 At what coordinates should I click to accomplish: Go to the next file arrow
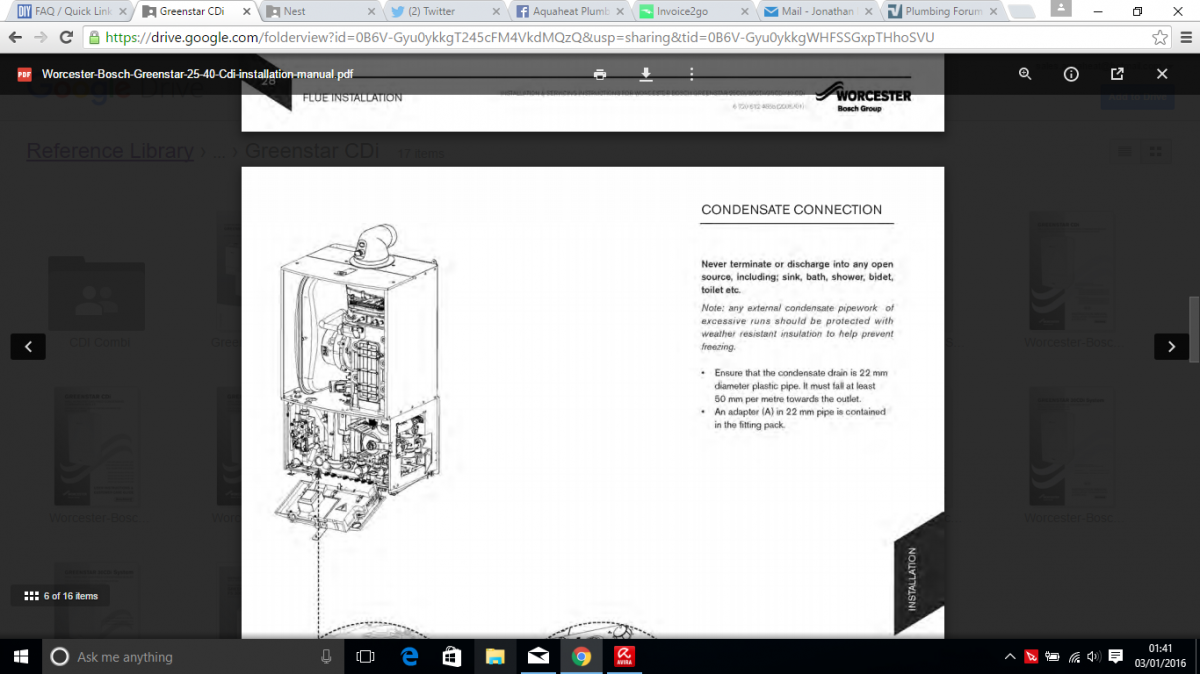[1171, 346]
